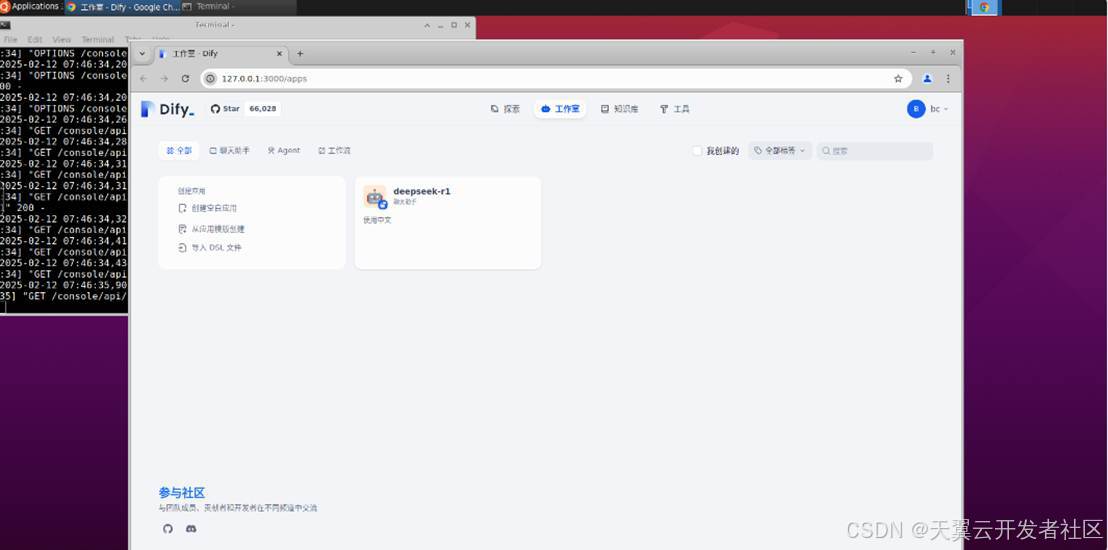Click the 66,028 star count badge
1108x550 pixels.
pos(263,109)
